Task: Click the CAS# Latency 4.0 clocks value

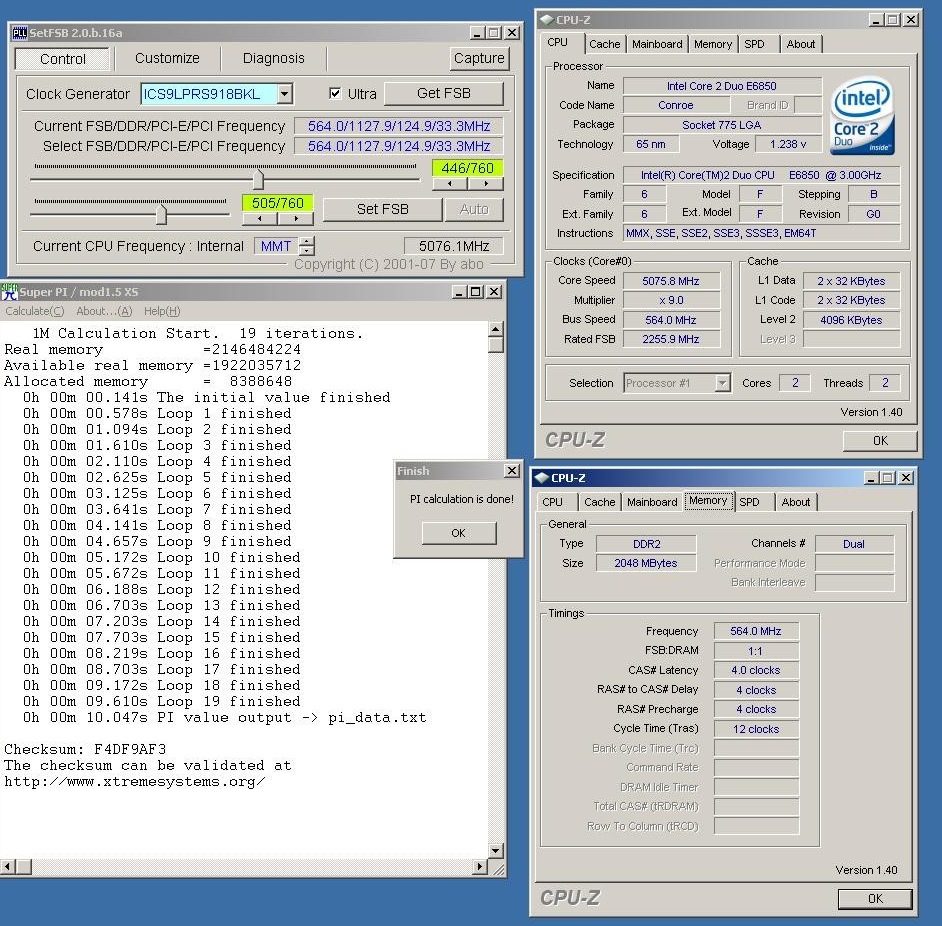Action: (756, 670)
